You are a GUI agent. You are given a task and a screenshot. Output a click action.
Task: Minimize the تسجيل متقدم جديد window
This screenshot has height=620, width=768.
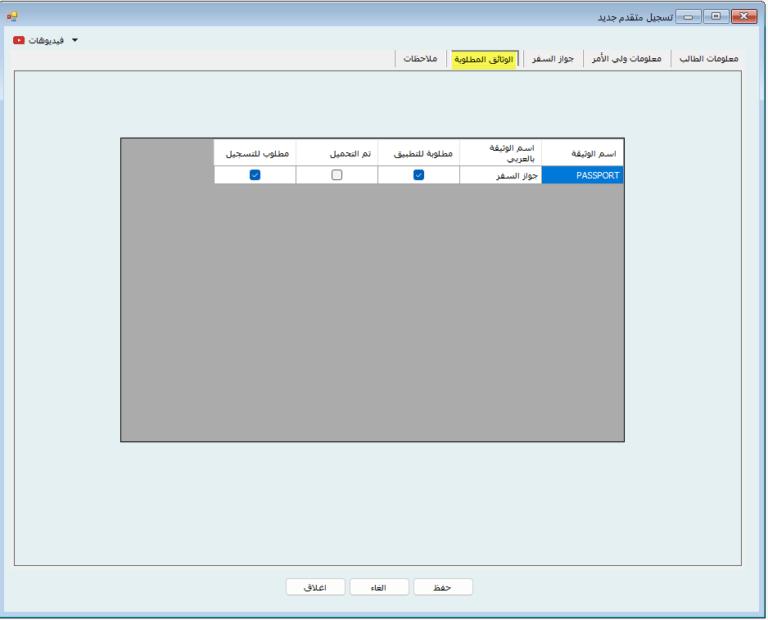(689, 16)
